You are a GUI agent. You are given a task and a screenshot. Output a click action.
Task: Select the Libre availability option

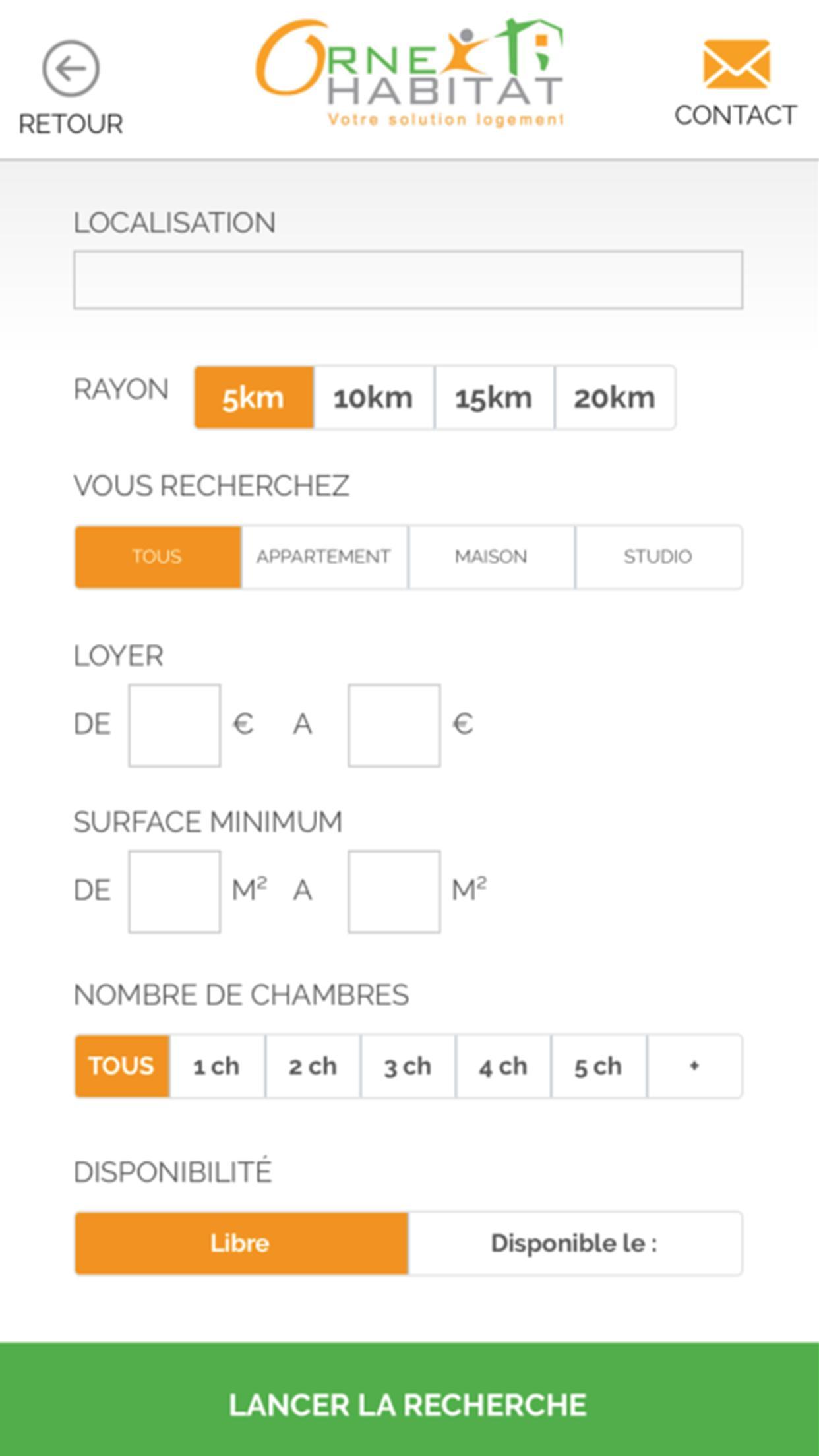click(x=241, y=1244)
